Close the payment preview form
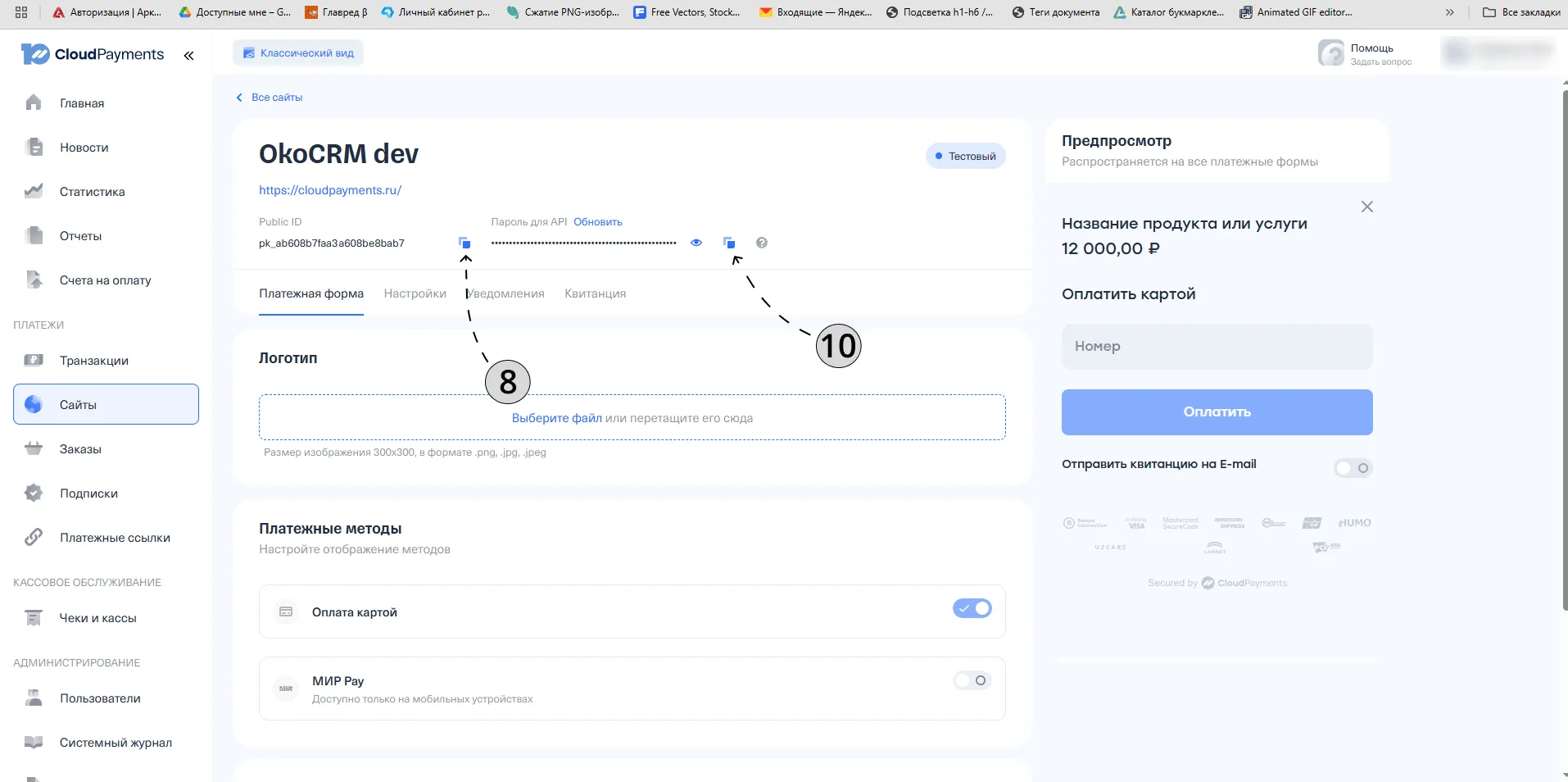Viewport: 1568px width, 782px height. pos(1367,207)
